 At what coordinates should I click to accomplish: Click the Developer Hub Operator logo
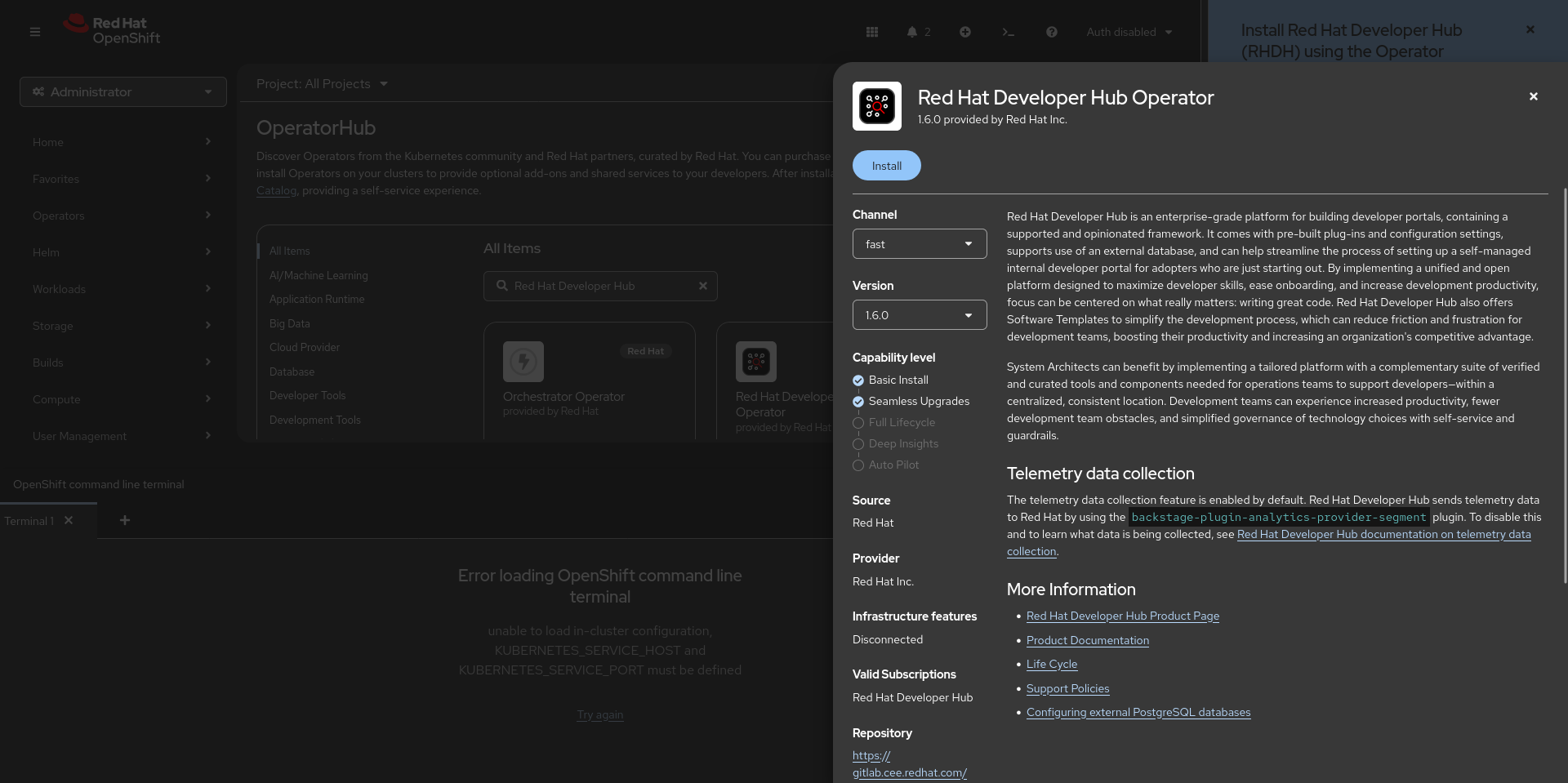coord(877,106)
